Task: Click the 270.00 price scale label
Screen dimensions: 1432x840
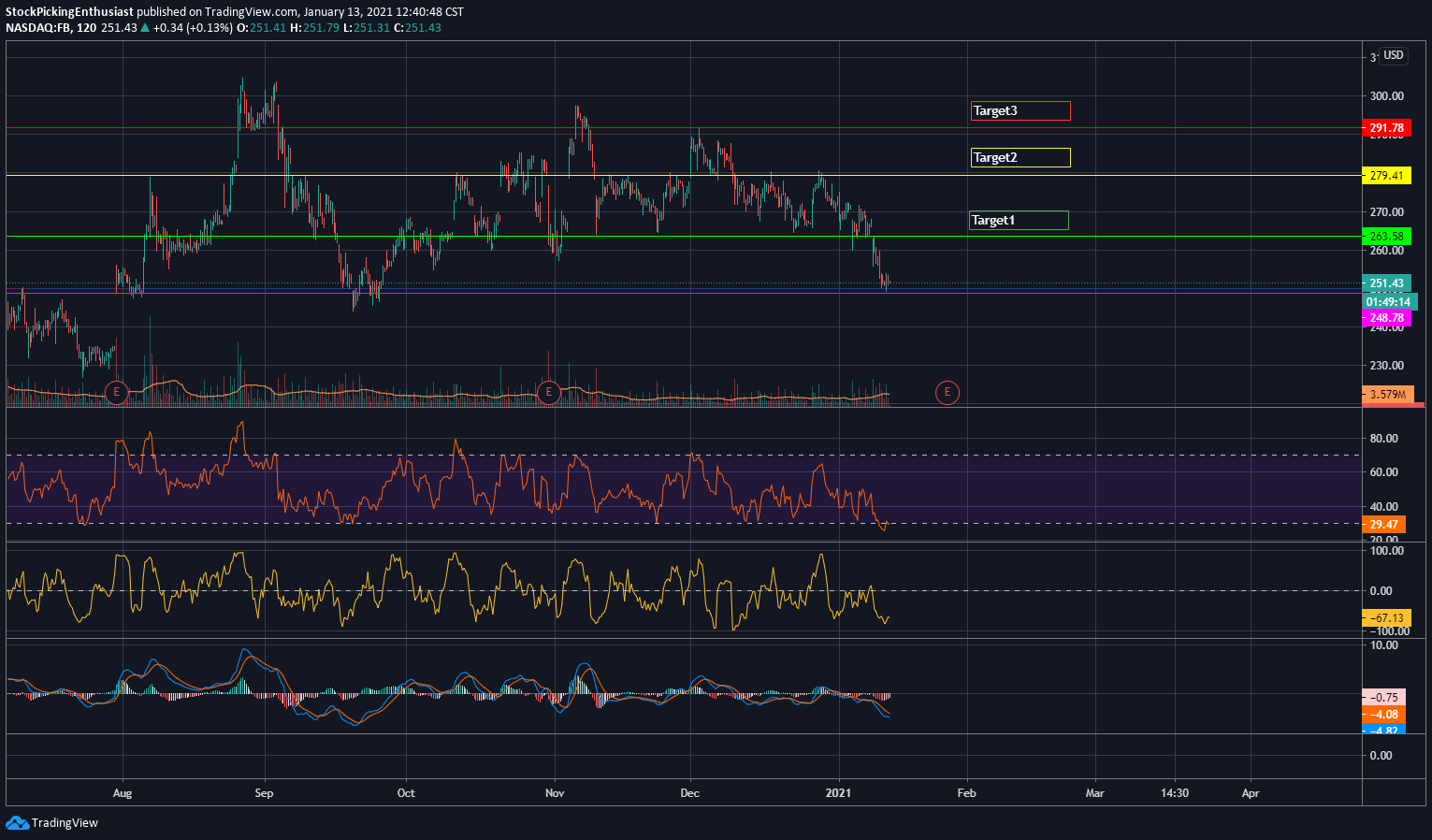Action: 1386,212
